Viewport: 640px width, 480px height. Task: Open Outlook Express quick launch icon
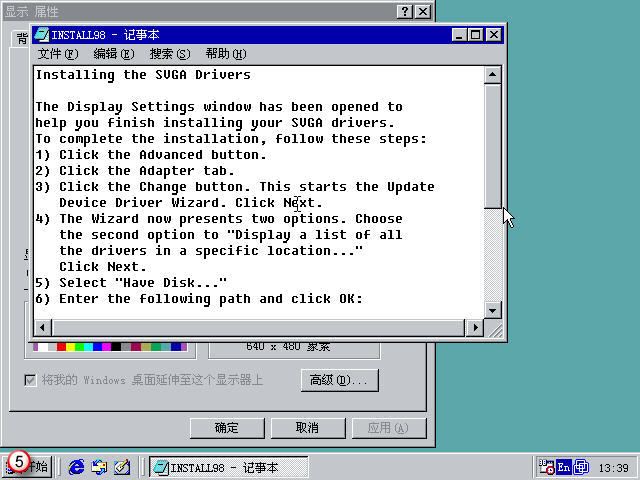click(x=99, y=467)
